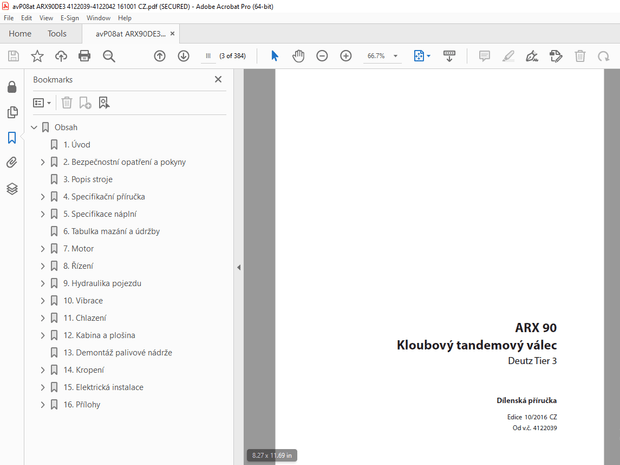Screen dimensions: 620x465
Task: Select the Hand pan tool
Action: (x=298, y=56)
